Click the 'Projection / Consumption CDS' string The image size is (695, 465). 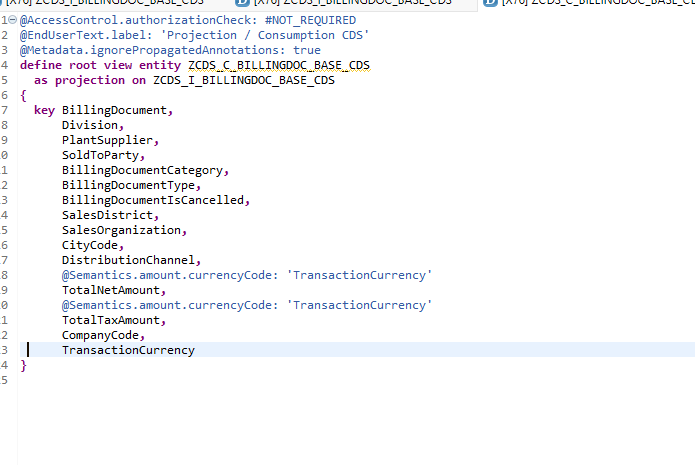click(x=265, y=35)
